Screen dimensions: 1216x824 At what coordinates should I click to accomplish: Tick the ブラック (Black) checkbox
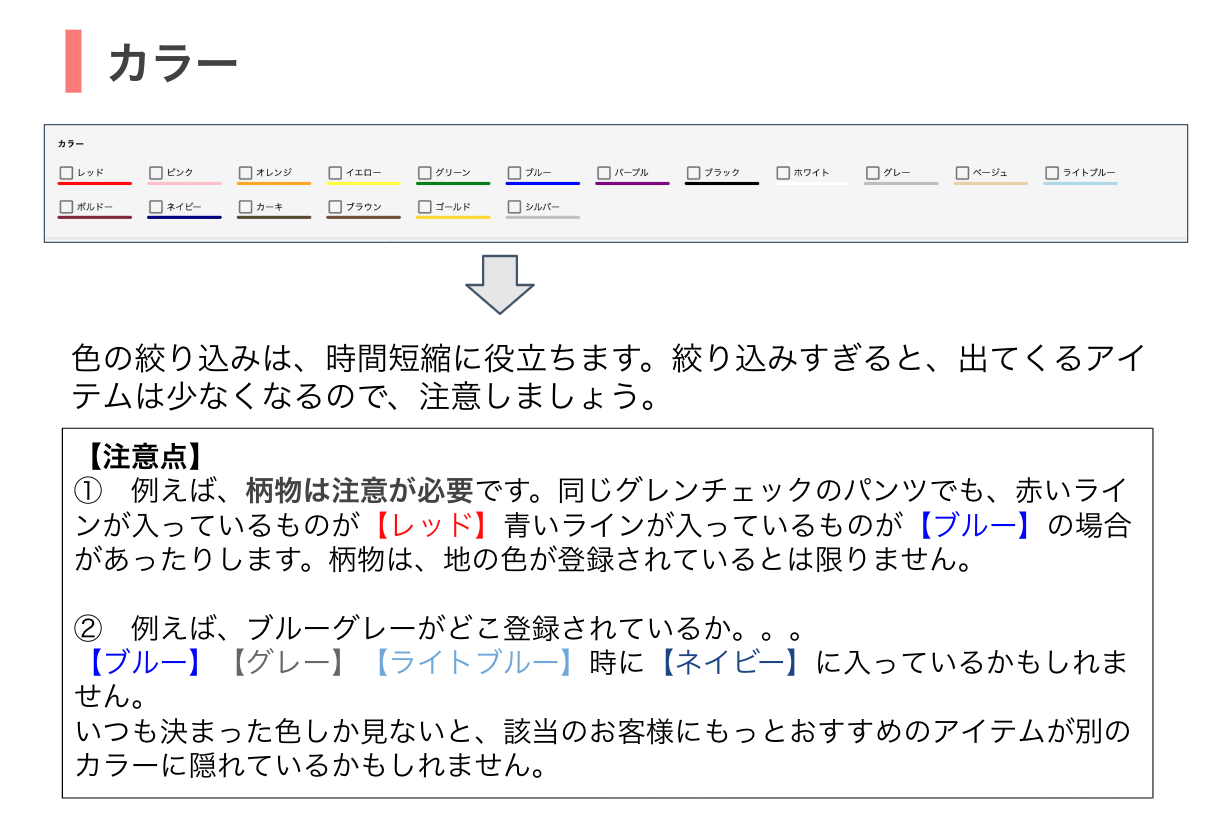click(694, 173)
